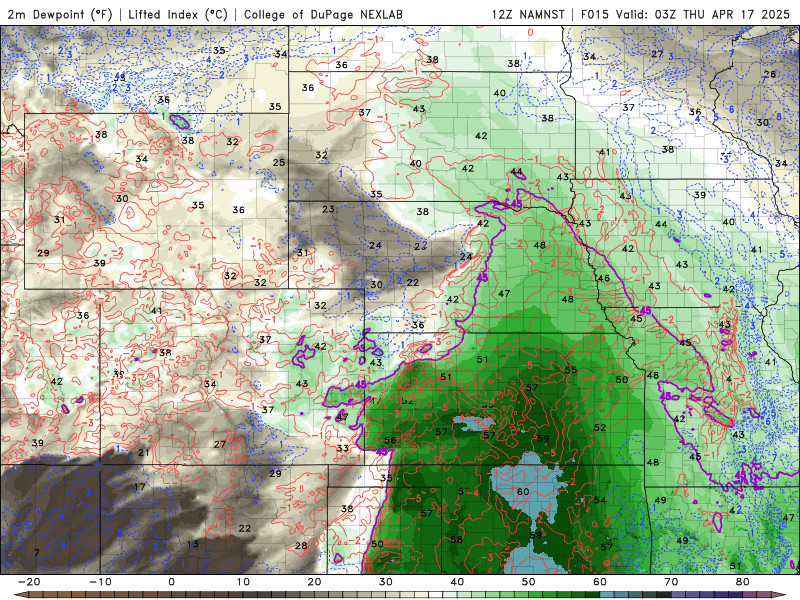
Task: Click the "Lifted Index (°C)" title text
Action: (178, 14)
